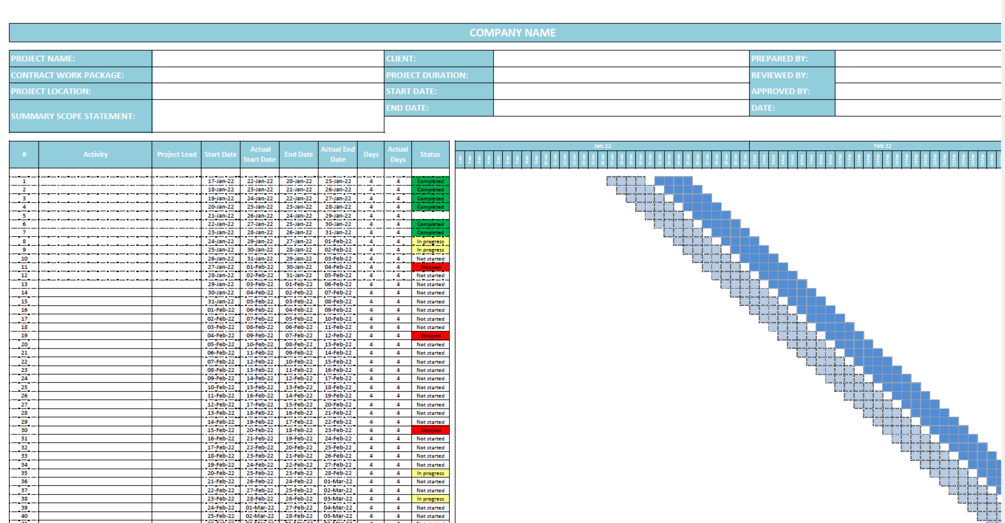Select the Actual End Date column header
The height and width of the screenshot is (523, 1005).
338,154
